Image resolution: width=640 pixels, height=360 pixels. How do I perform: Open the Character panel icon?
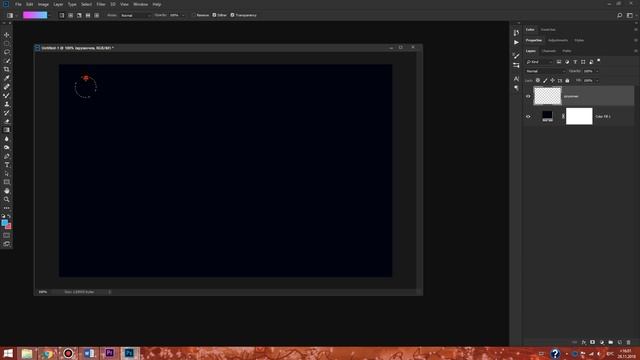516,78
